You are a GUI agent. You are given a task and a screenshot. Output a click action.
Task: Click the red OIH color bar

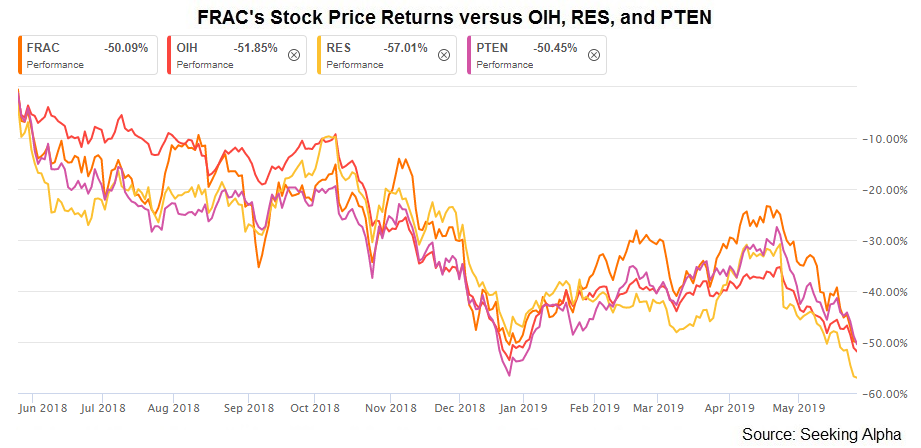tap(169, 55)
